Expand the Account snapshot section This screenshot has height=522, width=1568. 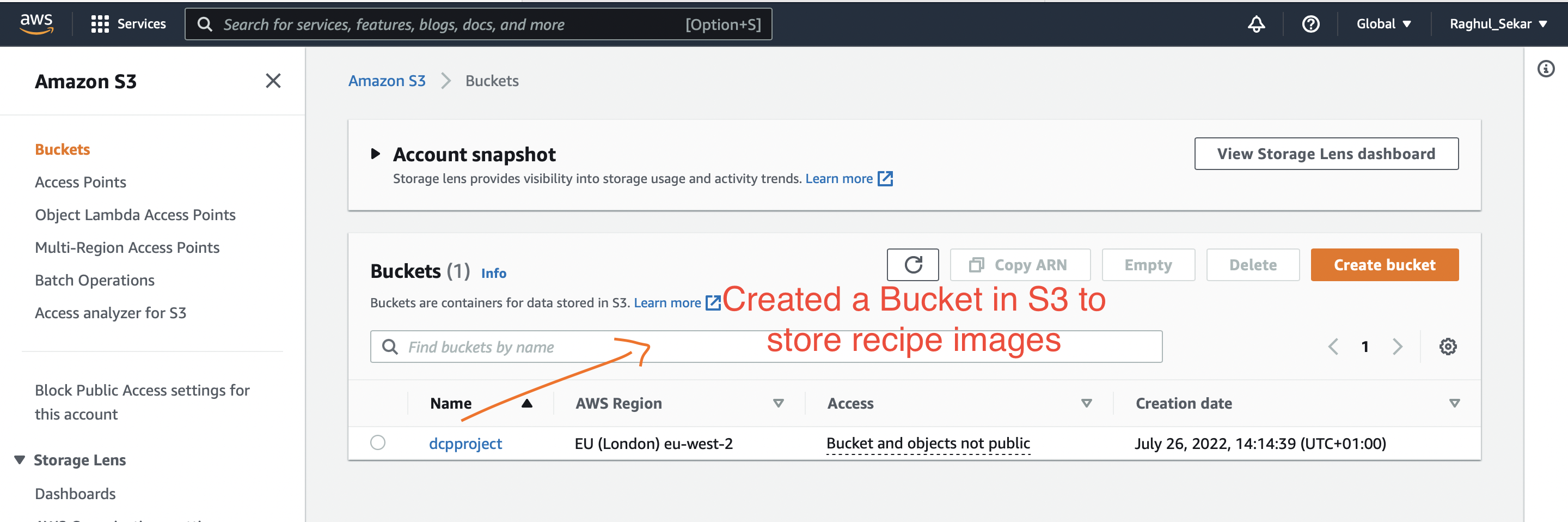(x=376, y=154)
